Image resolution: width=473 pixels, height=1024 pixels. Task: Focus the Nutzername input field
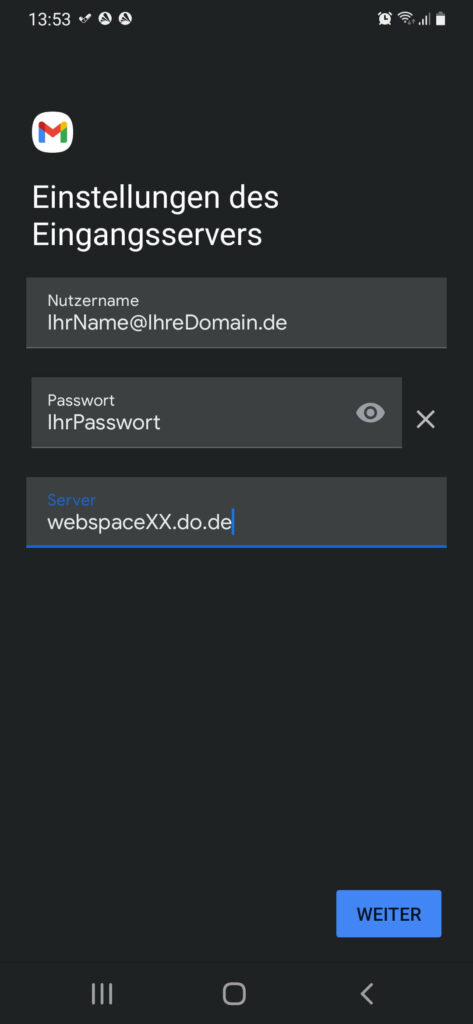[236, 313]
